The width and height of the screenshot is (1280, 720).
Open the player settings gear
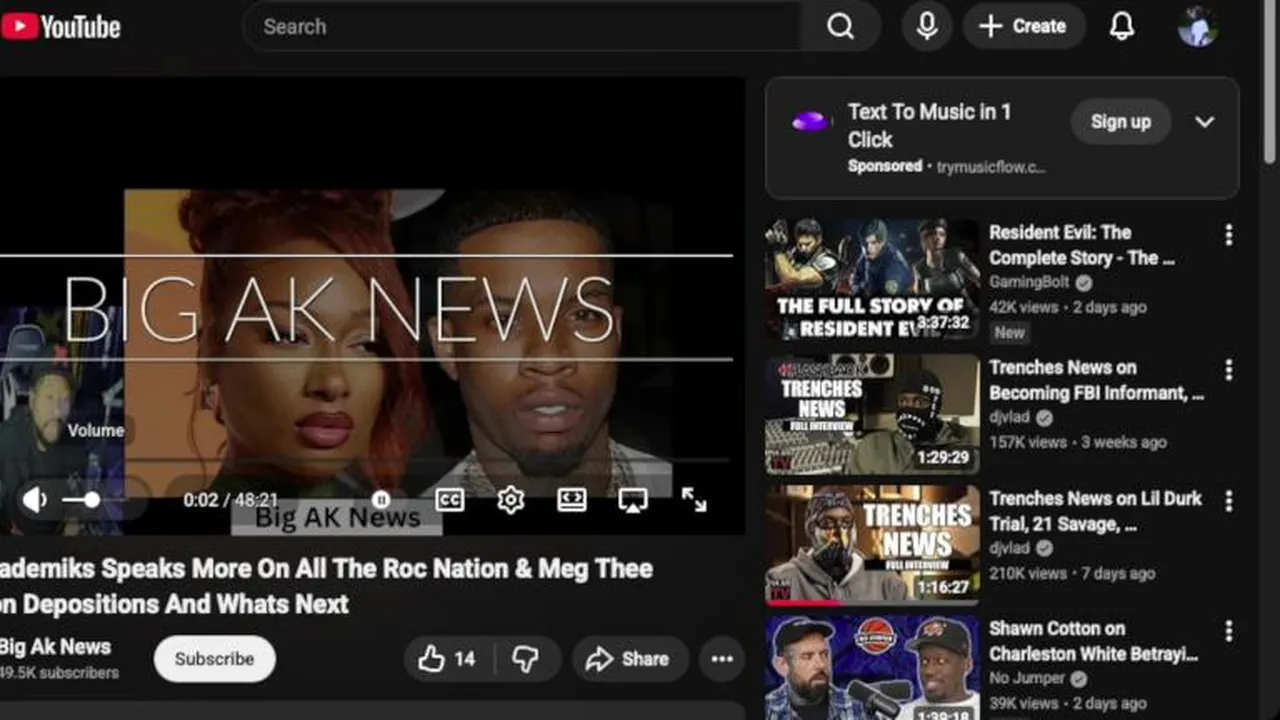pos(511,499)
